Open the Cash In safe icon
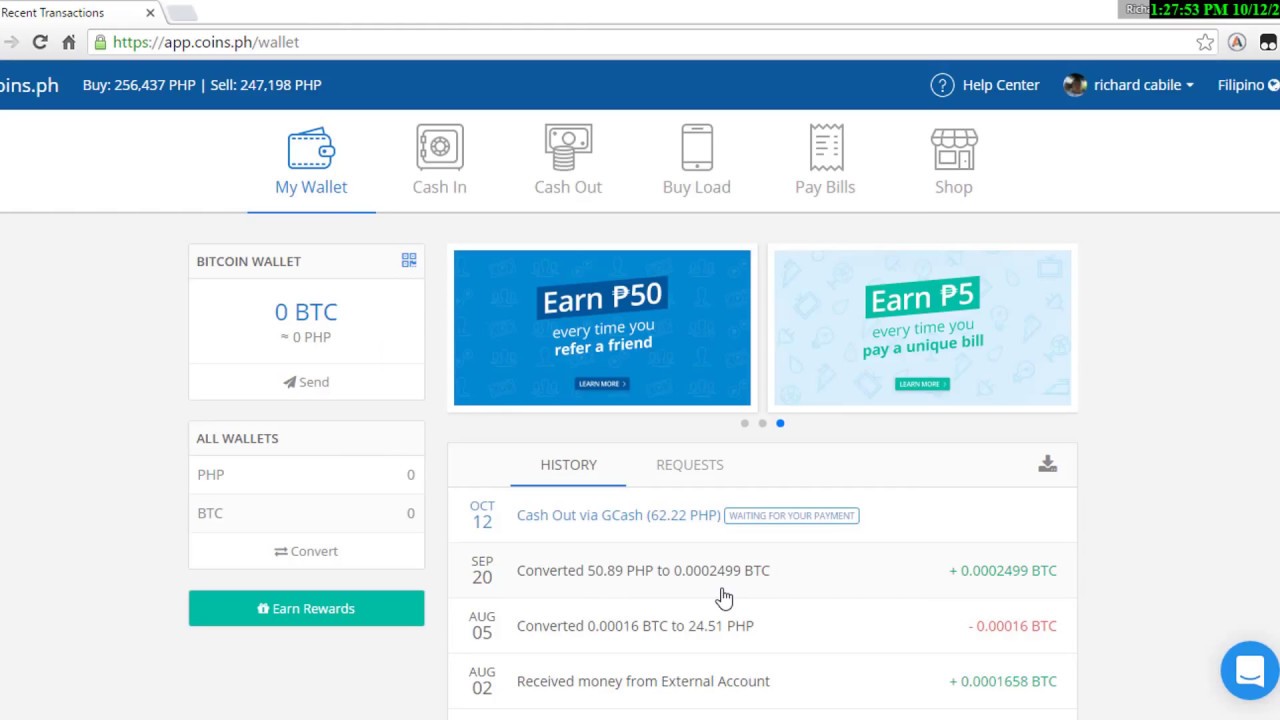 pos(440,148)
